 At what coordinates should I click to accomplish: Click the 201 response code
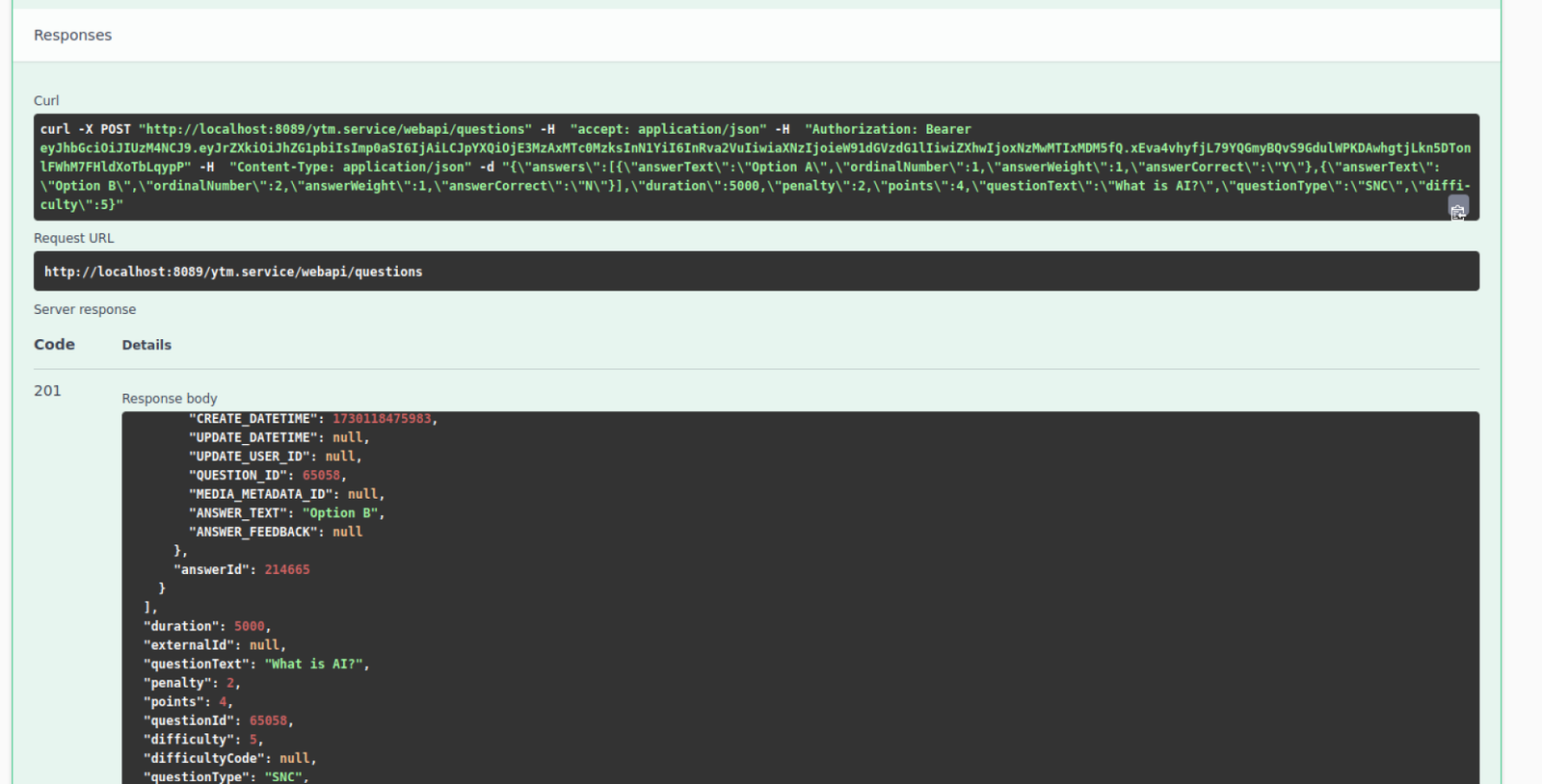click(x=47, y=391)
